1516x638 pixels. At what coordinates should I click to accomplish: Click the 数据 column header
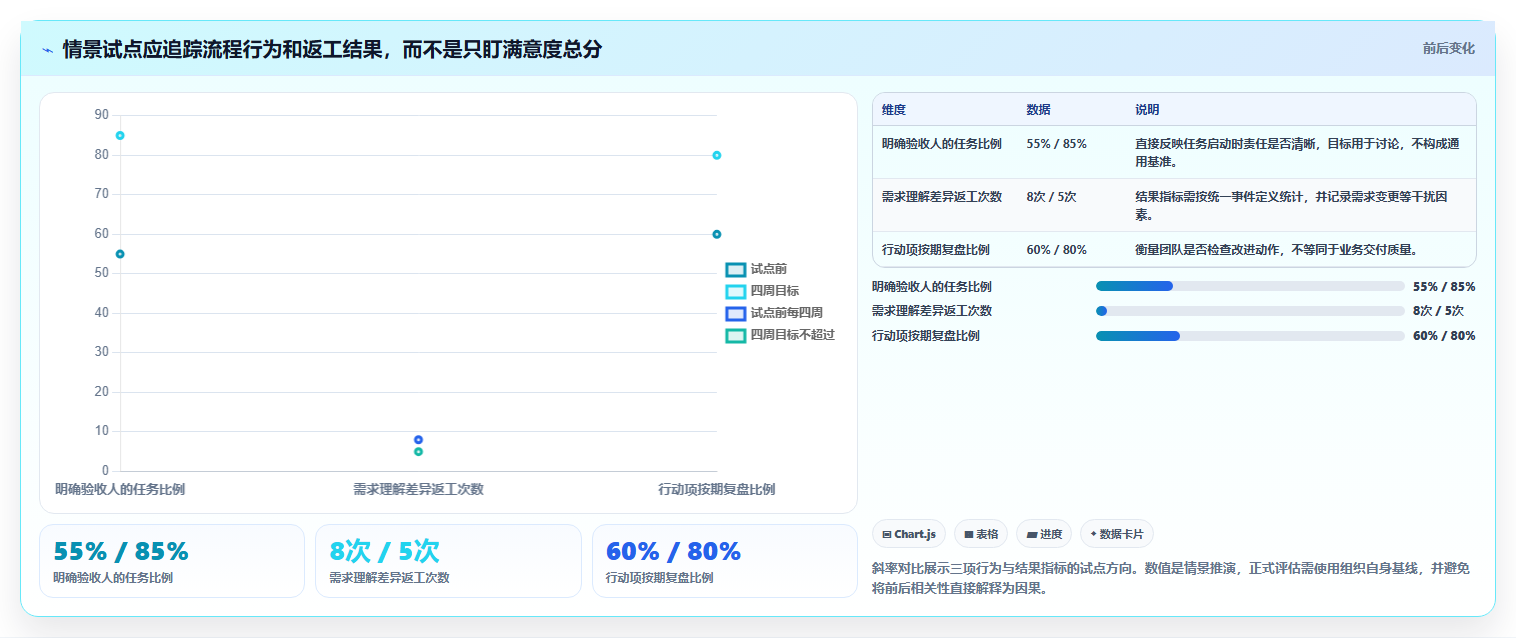pyautogui.click(x=1038, y=109)
